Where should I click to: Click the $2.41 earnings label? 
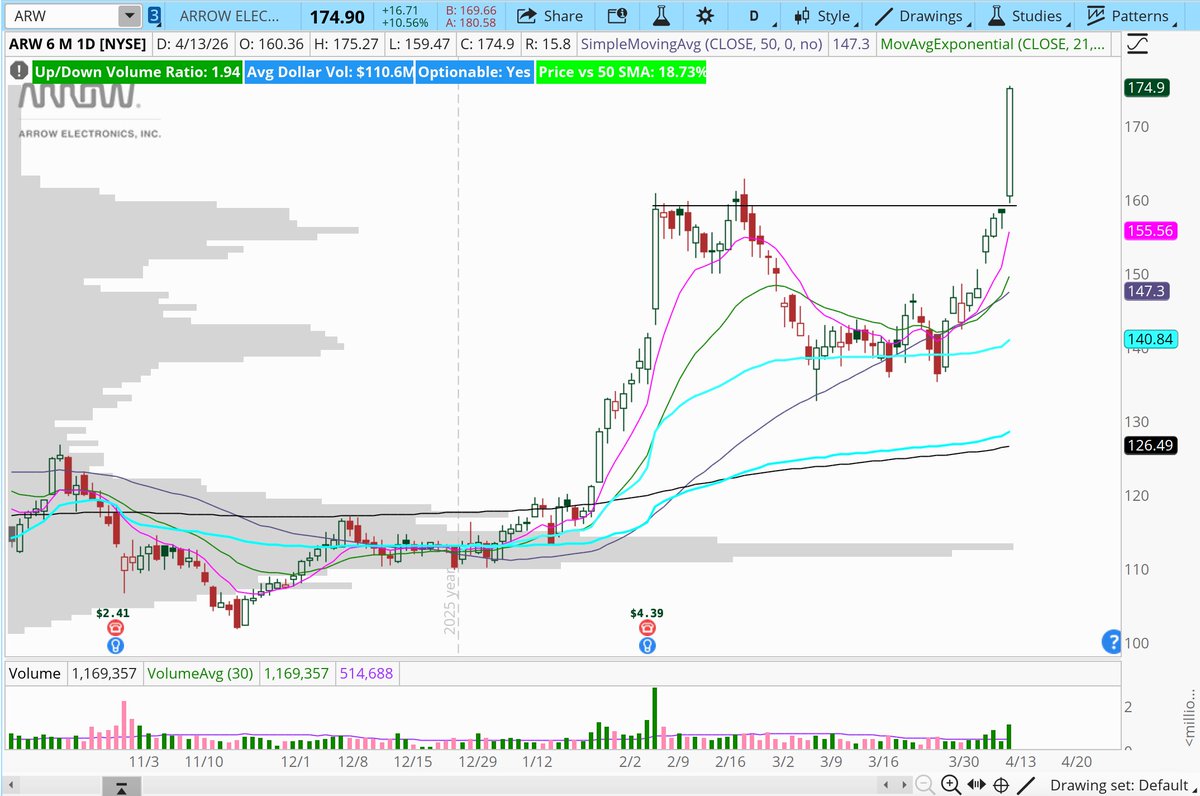click(113, 611)
